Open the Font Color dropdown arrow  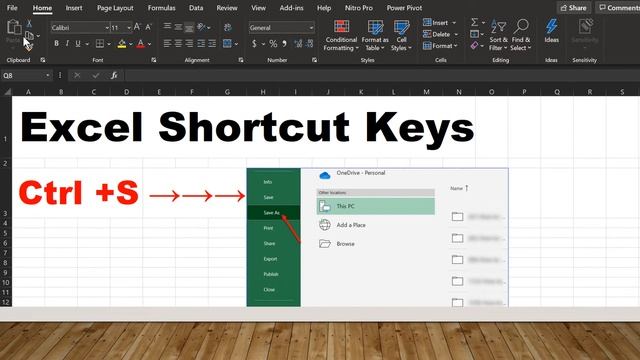tap(150, 44)
